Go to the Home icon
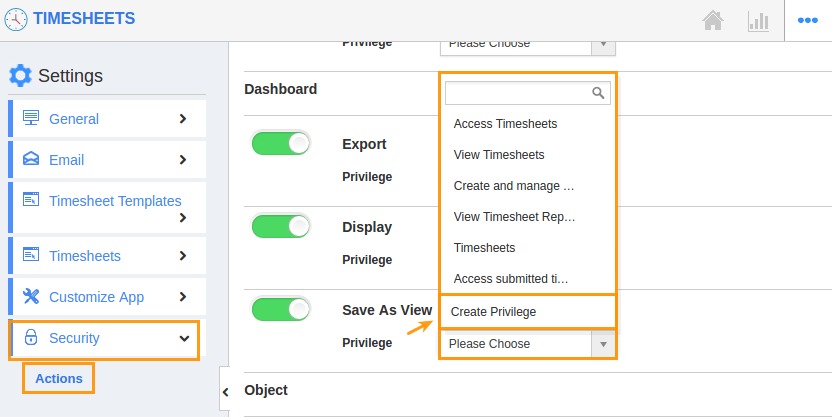 [x=713, y=21]
